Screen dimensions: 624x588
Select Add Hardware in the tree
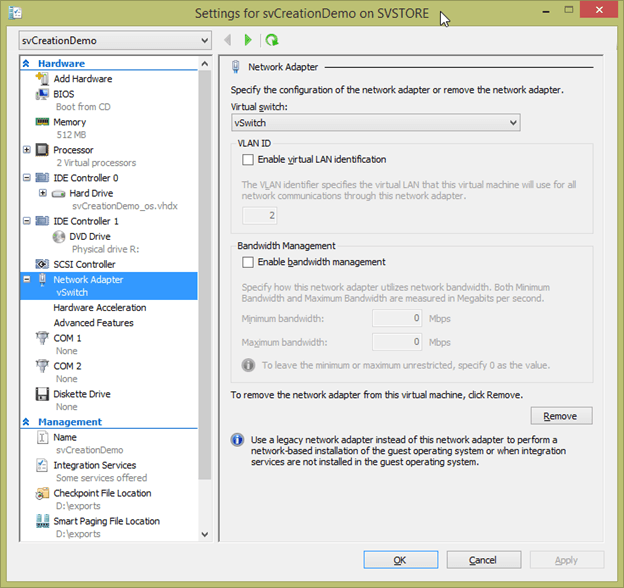pyautogui.click(x=83, y=79)
